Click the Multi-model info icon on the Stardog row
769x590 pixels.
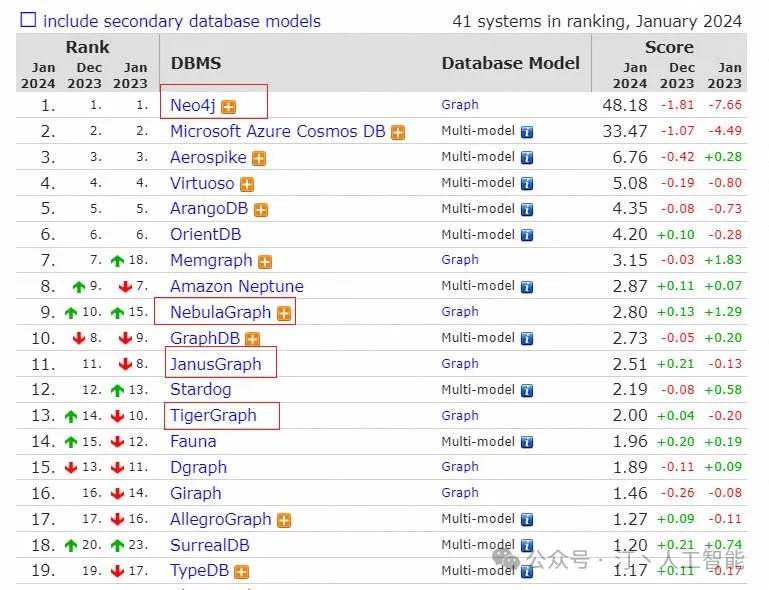(x=526, y=390)
